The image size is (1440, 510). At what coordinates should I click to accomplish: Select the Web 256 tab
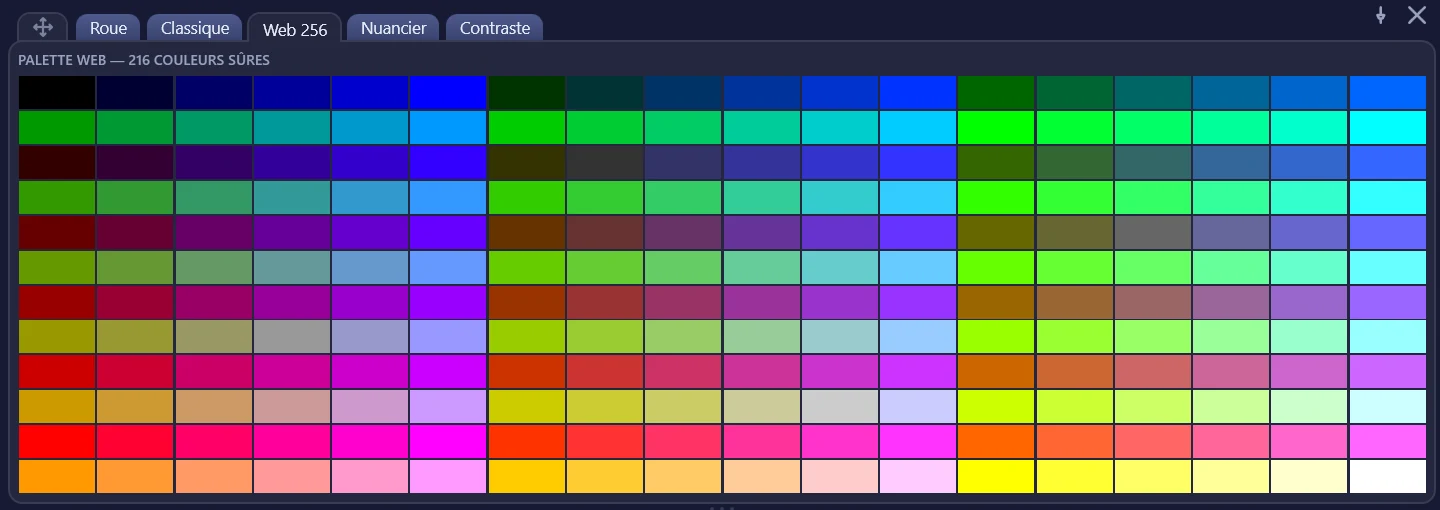(295, 29)
